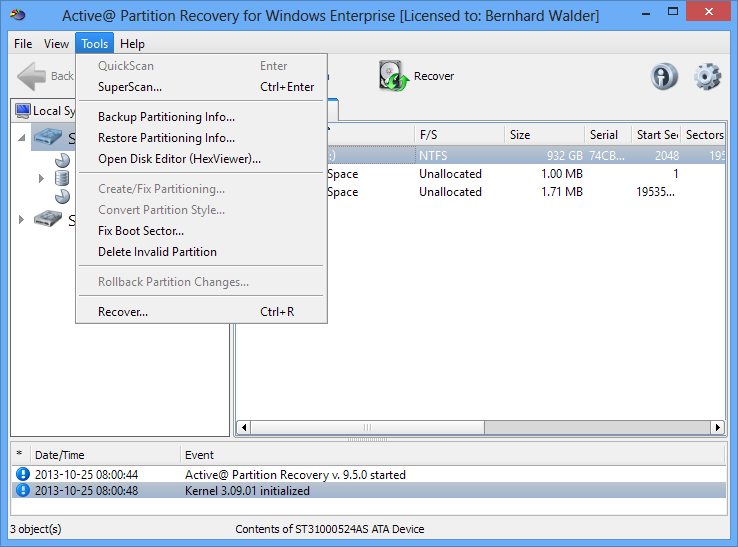Click the app icon in title bar

point(18,15)
